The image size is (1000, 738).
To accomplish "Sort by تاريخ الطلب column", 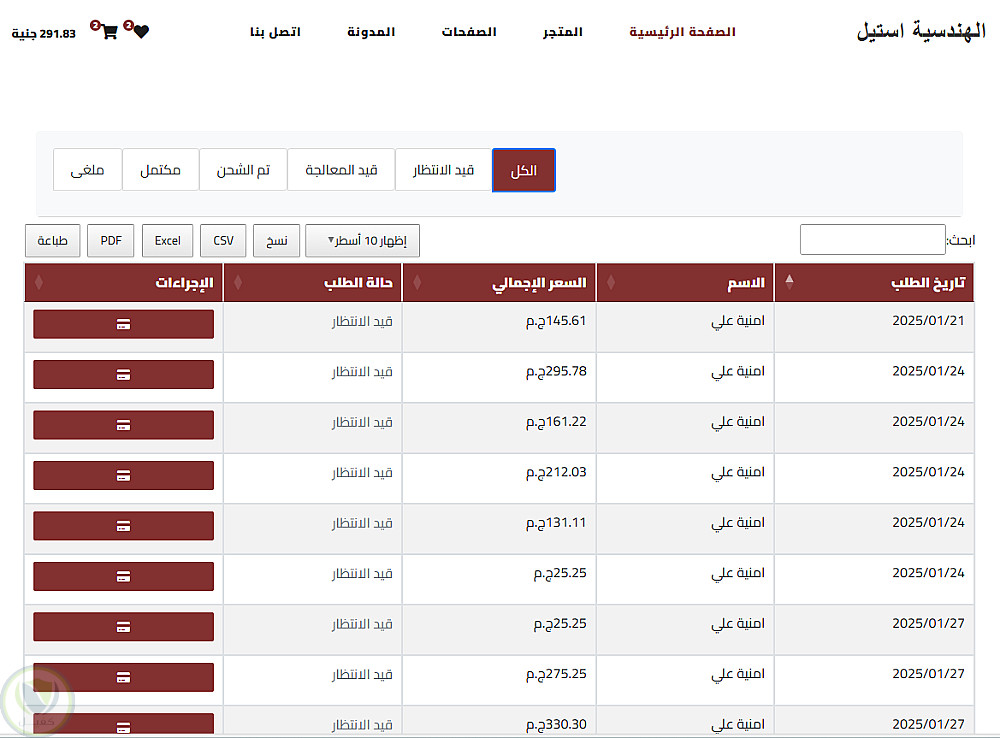I will [874, 283].
